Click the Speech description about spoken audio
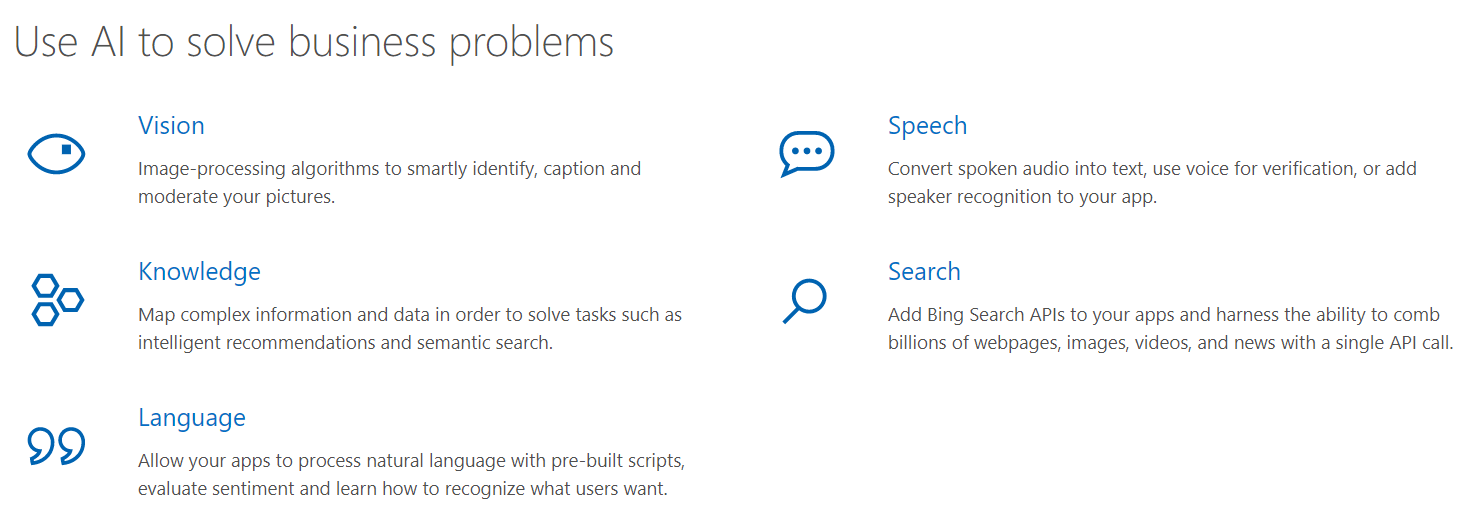This screenshot has height=527, width=1467. click(1152, 183)
